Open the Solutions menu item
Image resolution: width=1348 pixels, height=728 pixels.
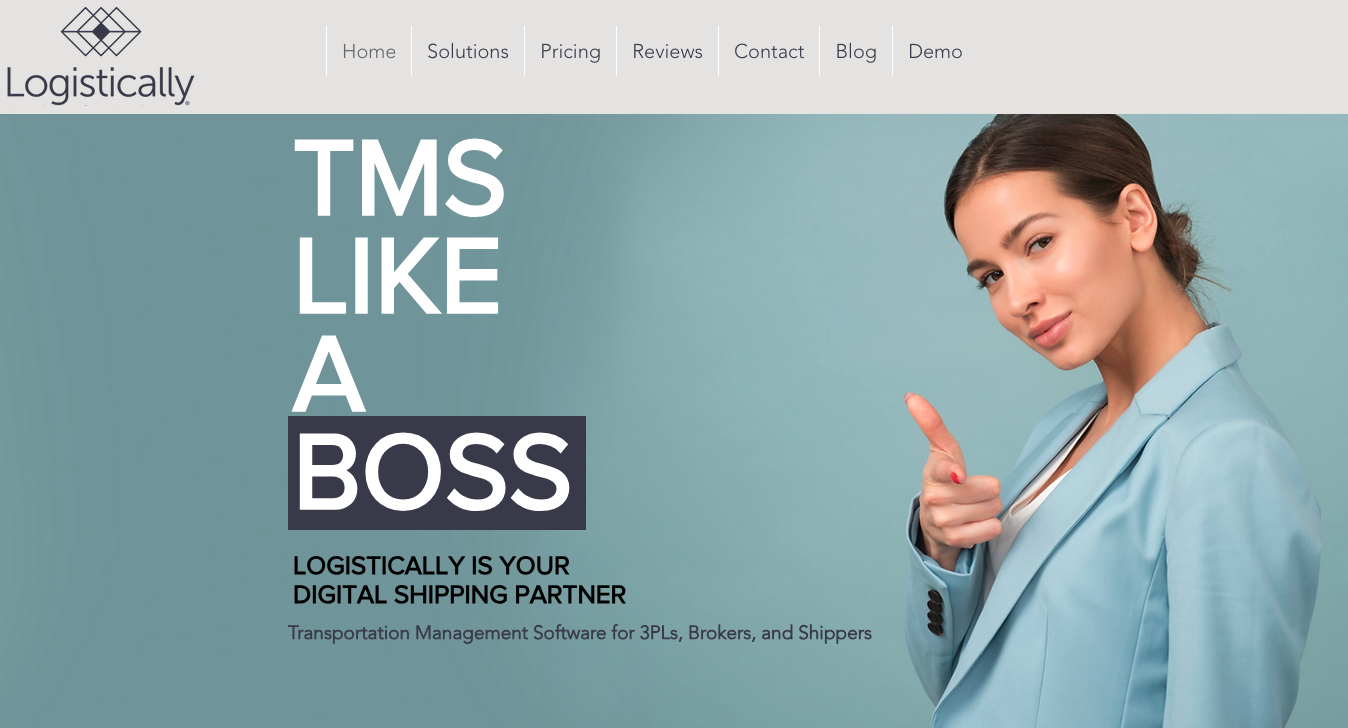coord(468,51)
